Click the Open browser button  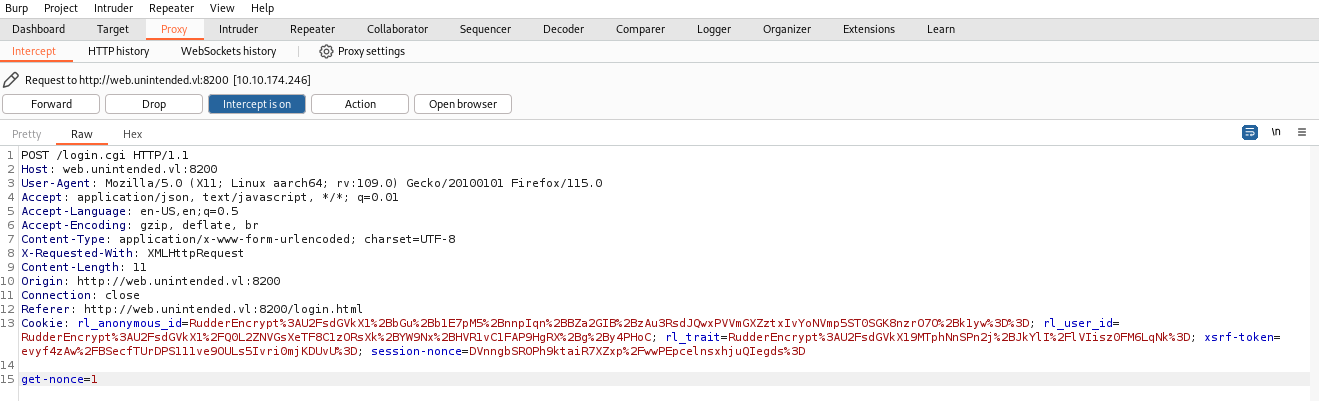pyautogui.click(x=463, y=104)
